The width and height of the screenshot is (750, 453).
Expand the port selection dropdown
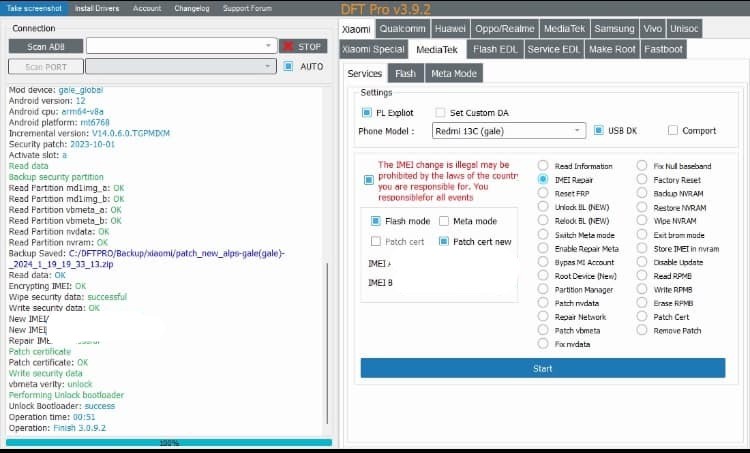click(x=181, y=67)
